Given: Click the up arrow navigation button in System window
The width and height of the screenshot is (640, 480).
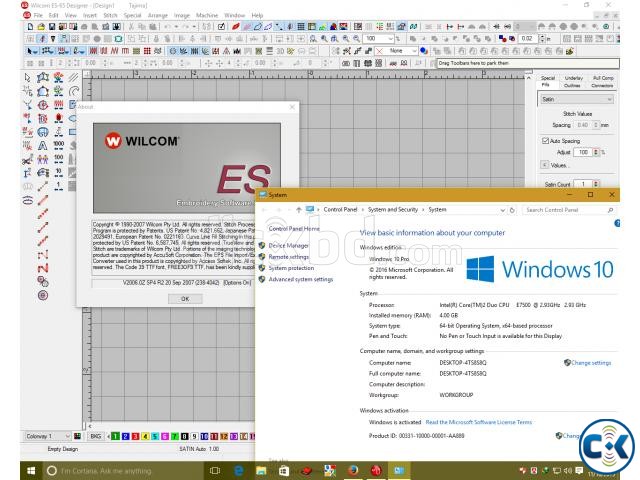Looking at the screenshot, I should [299, 210].
